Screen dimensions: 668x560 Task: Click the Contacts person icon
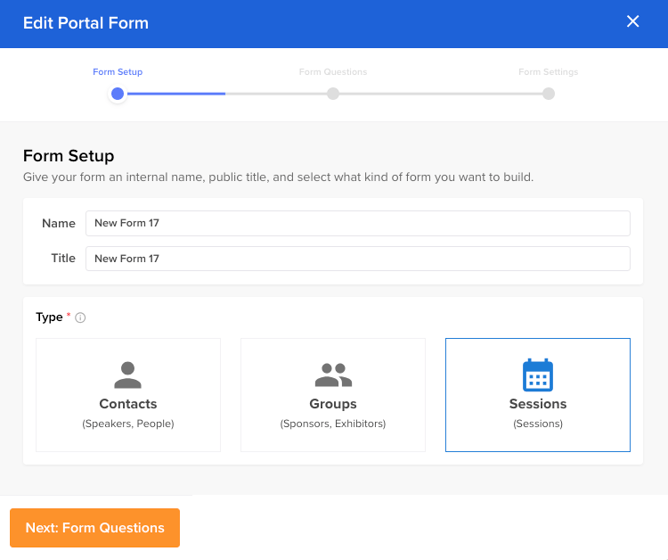(x=128, y=375)
